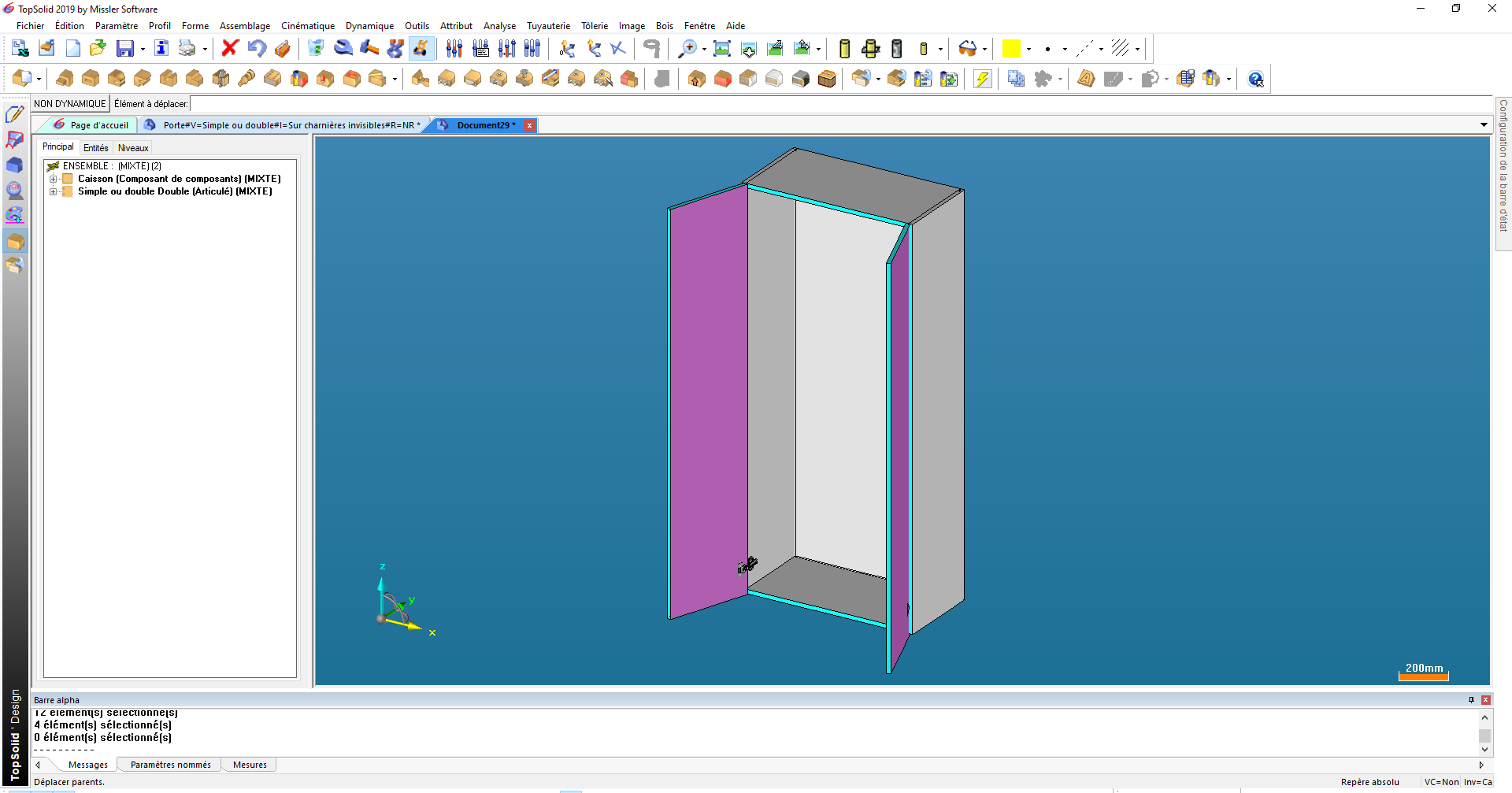The width and height of the screenshot is (1512, 793).
Task: Click the zoom-to-fit view icon
Action: 721,49
